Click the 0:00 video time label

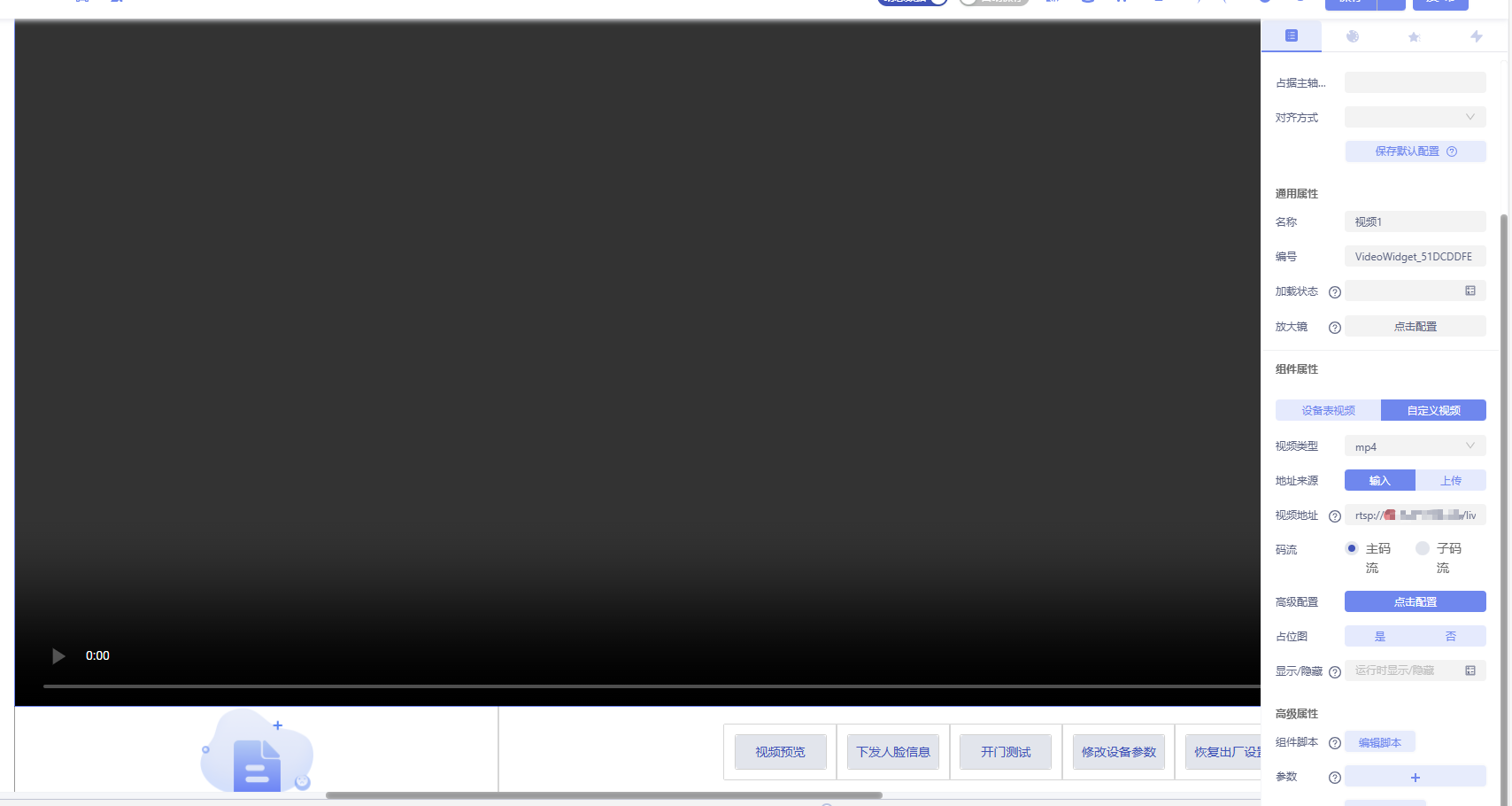(x=97, y=656)
